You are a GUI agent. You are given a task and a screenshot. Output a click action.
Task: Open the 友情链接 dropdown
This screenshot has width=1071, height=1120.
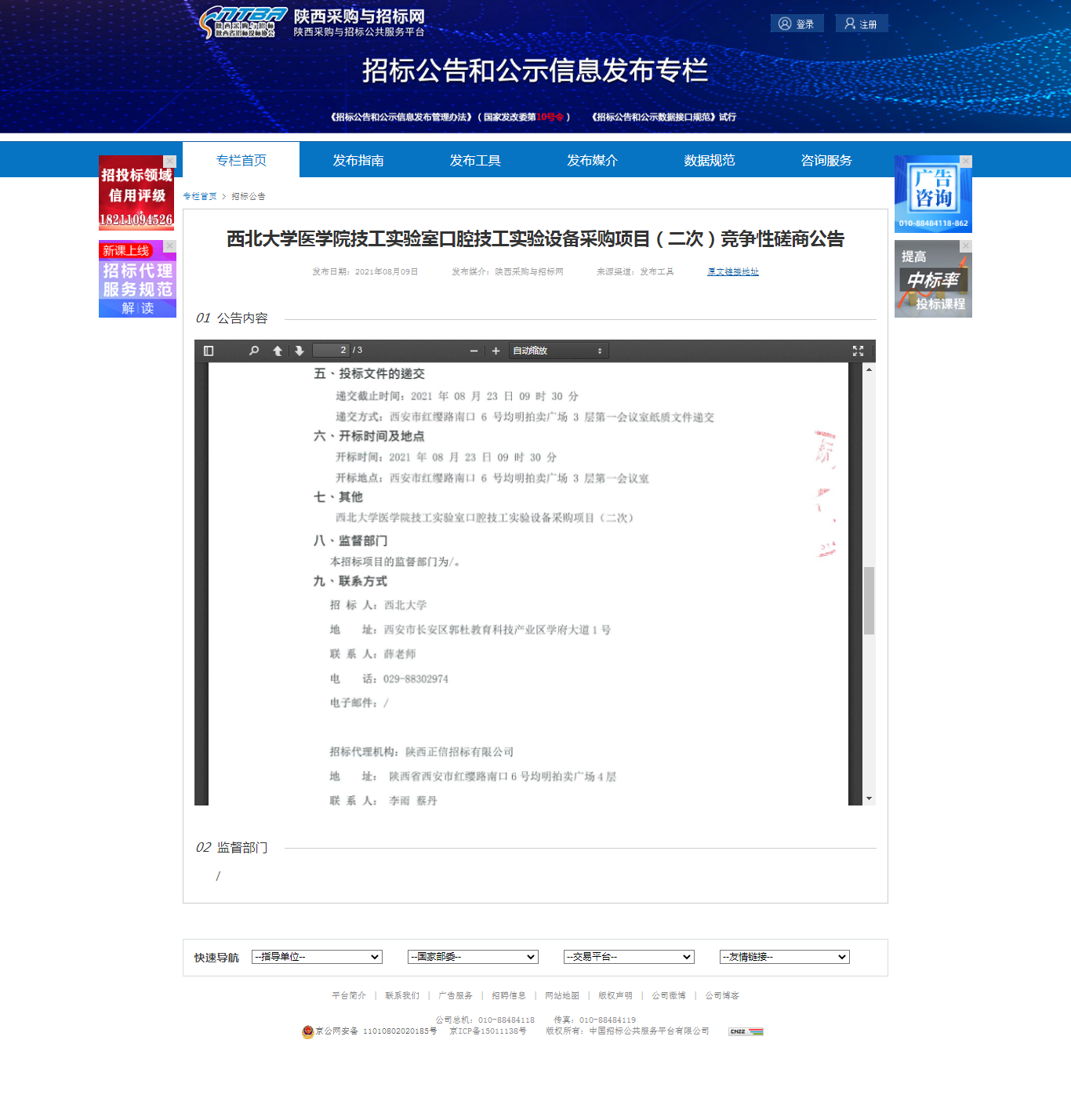click(784, 957)
